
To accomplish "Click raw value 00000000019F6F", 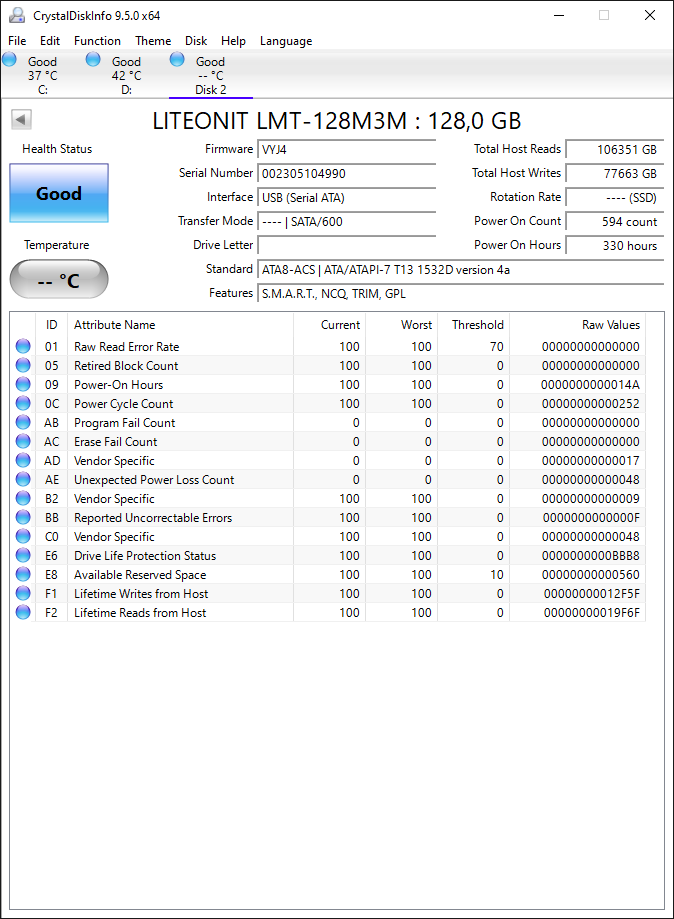I will (x=591, y=612).
